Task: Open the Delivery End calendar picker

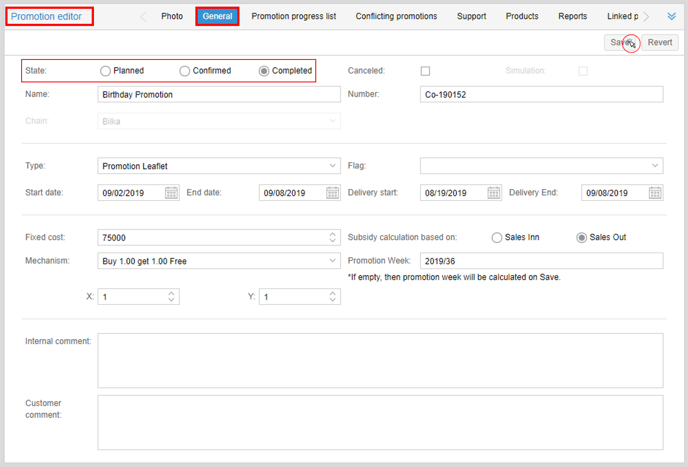Action: tap(655, 193)
